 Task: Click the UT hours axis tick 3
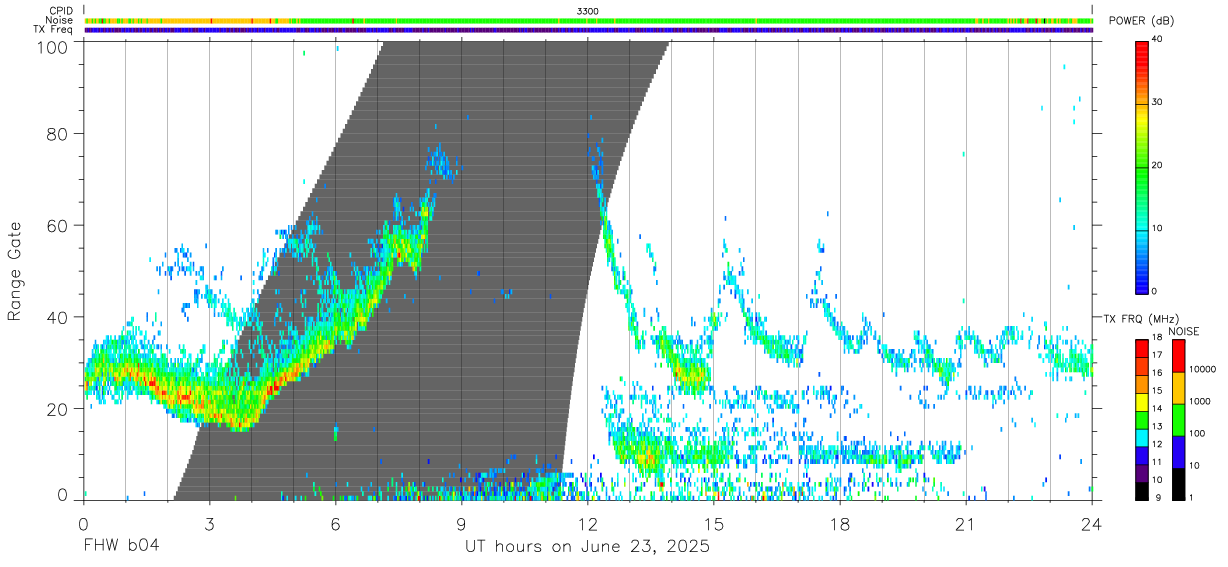click(210, 524)
